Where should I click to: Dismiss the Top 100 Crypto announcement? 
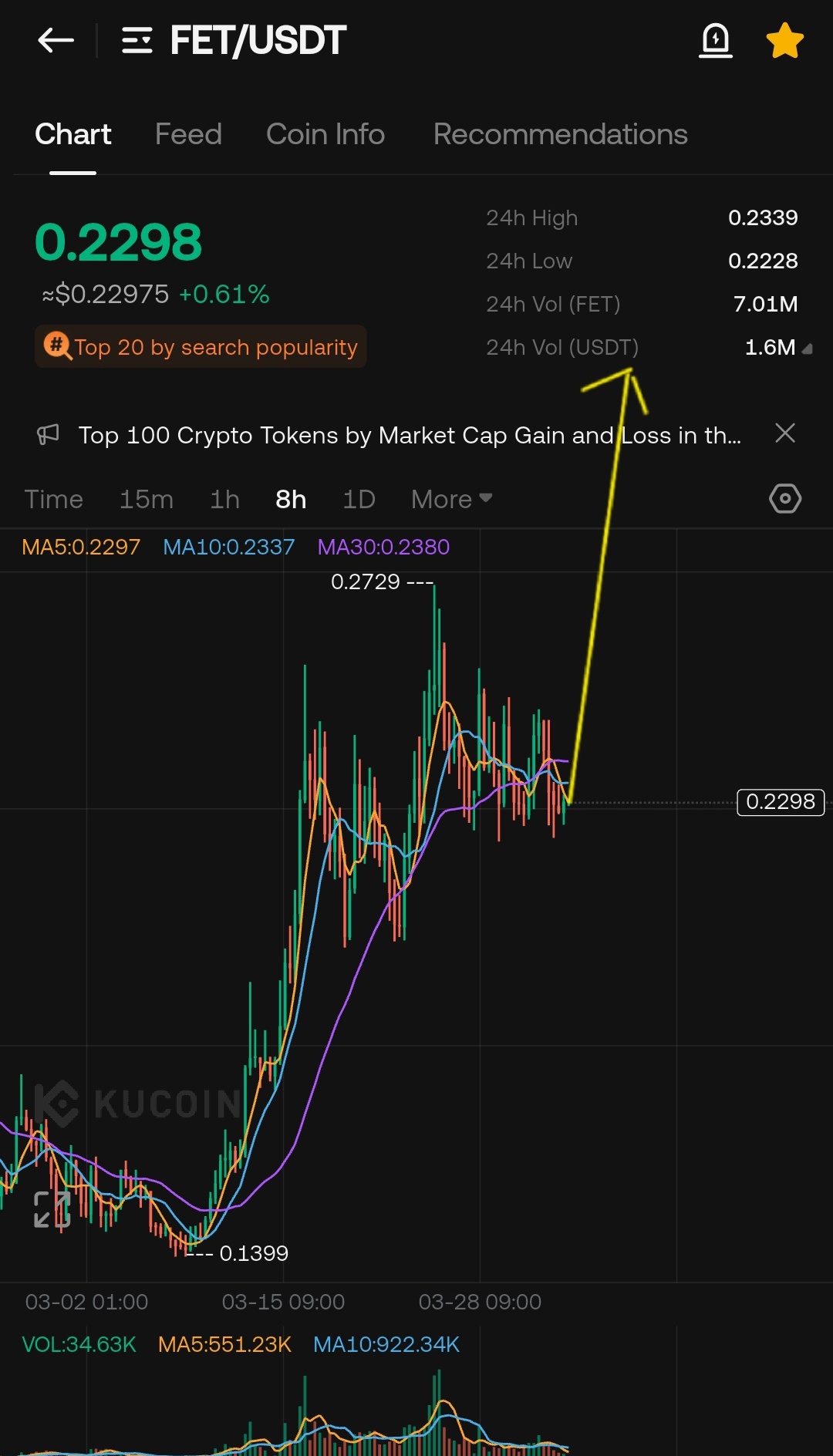tap(785, 433)
